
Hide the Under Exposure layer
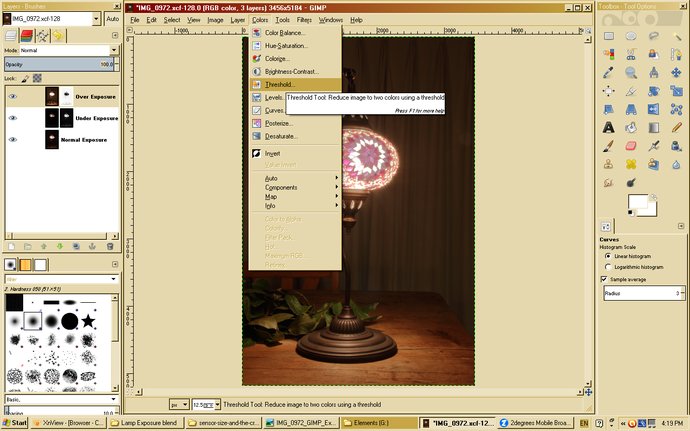coord(13,118)
